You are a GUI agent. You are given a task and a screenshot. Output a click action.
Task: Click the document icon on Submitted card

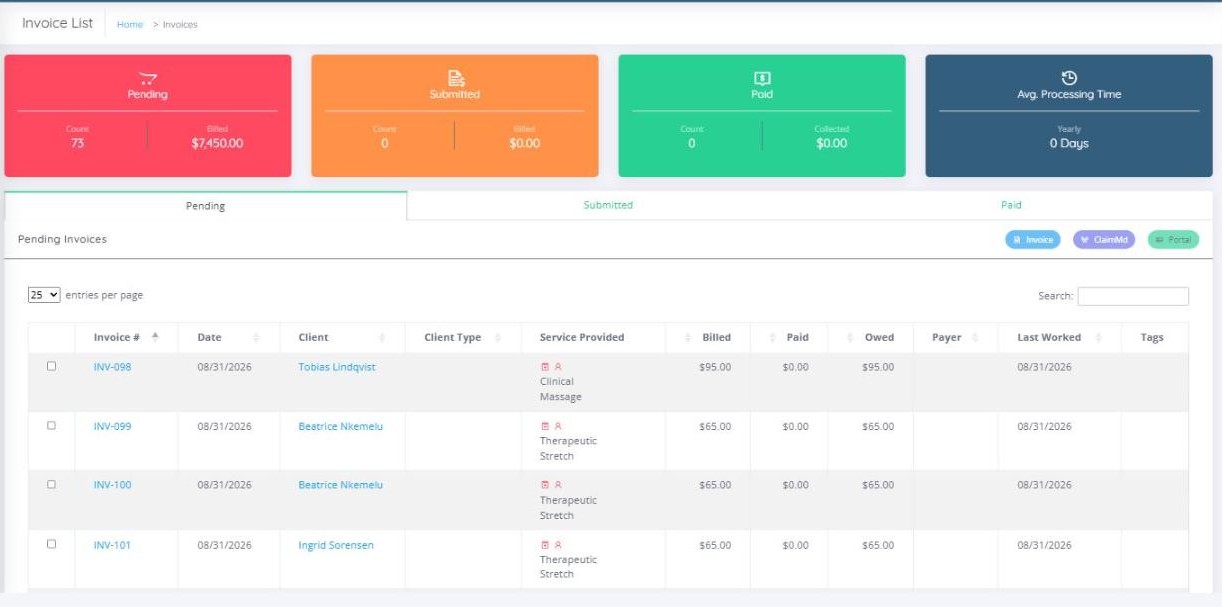click(x=455, y=78)
